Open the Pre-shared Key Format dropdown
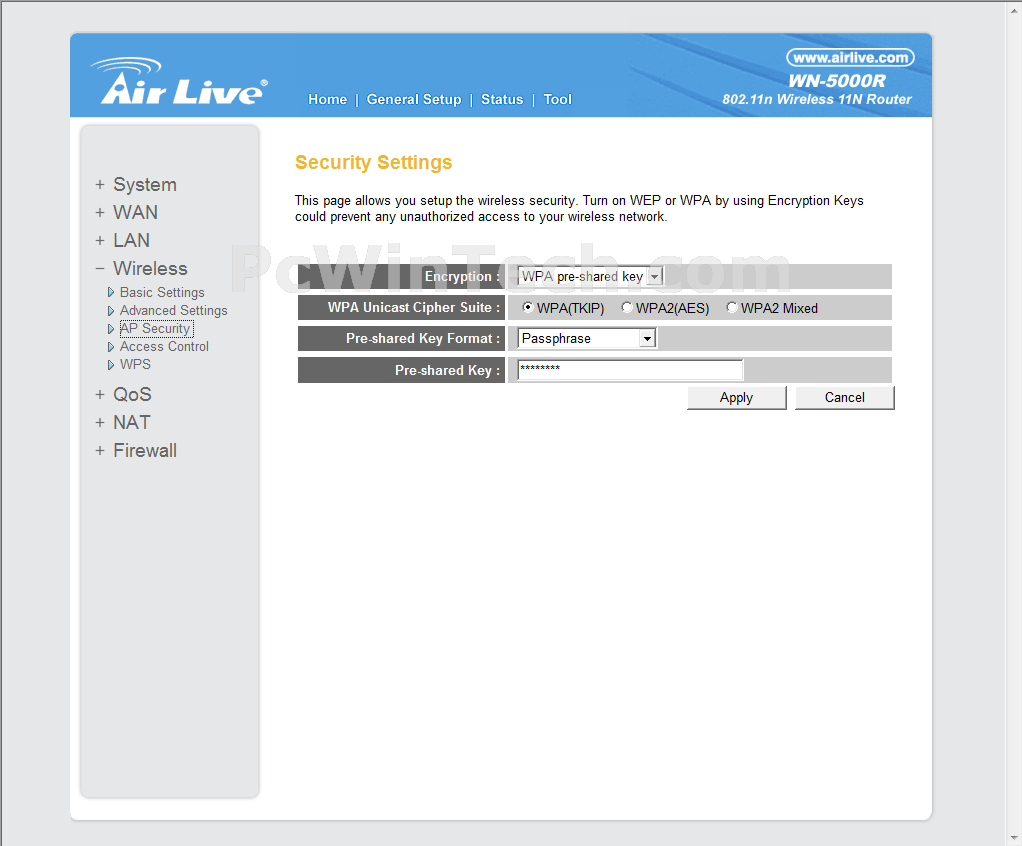 click(x=587, y=338)
